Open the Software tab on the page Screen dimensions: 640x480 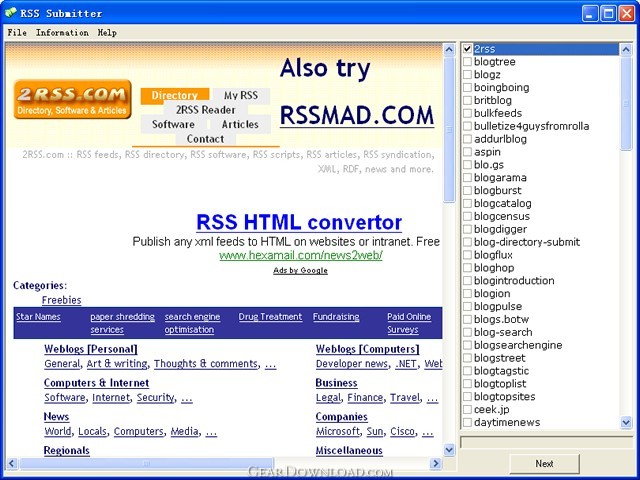173,124
